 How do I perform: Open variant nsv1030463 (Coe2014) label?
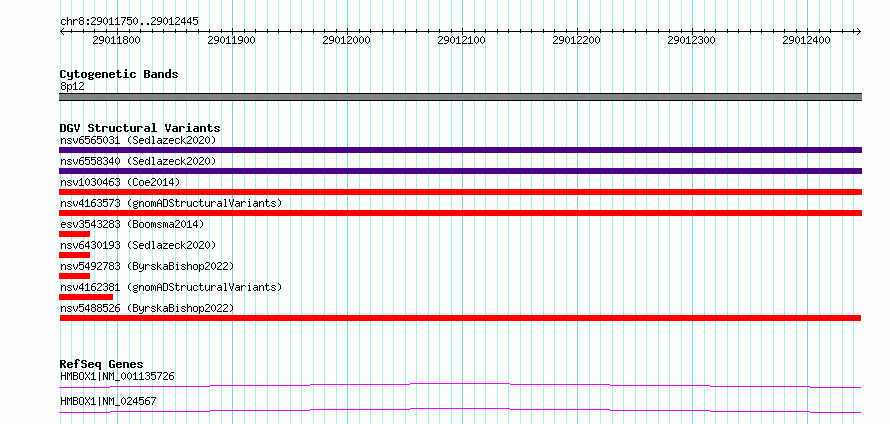click(120, 182)
